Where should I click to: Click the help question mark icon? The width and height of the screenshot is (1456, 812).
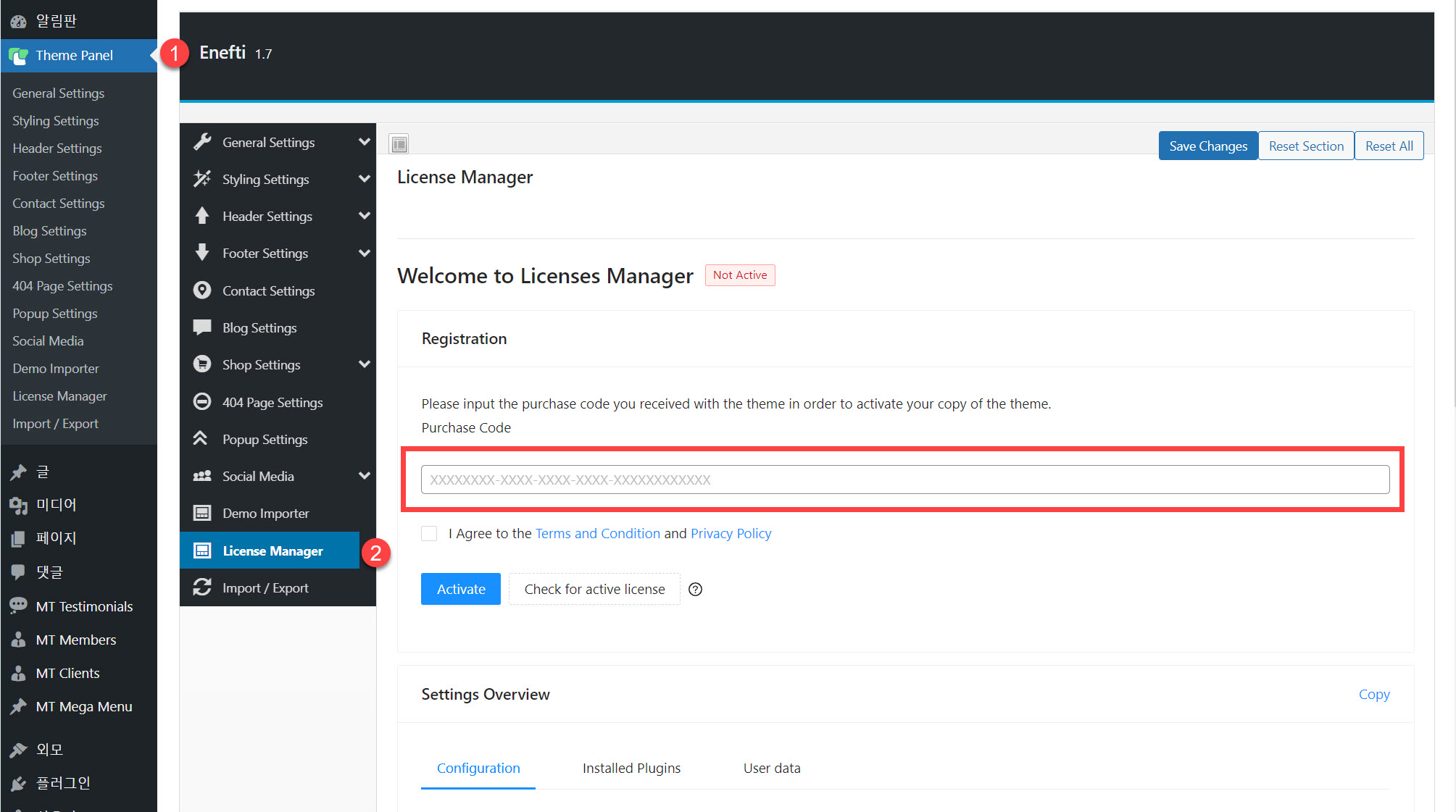[x=695, y=589]
